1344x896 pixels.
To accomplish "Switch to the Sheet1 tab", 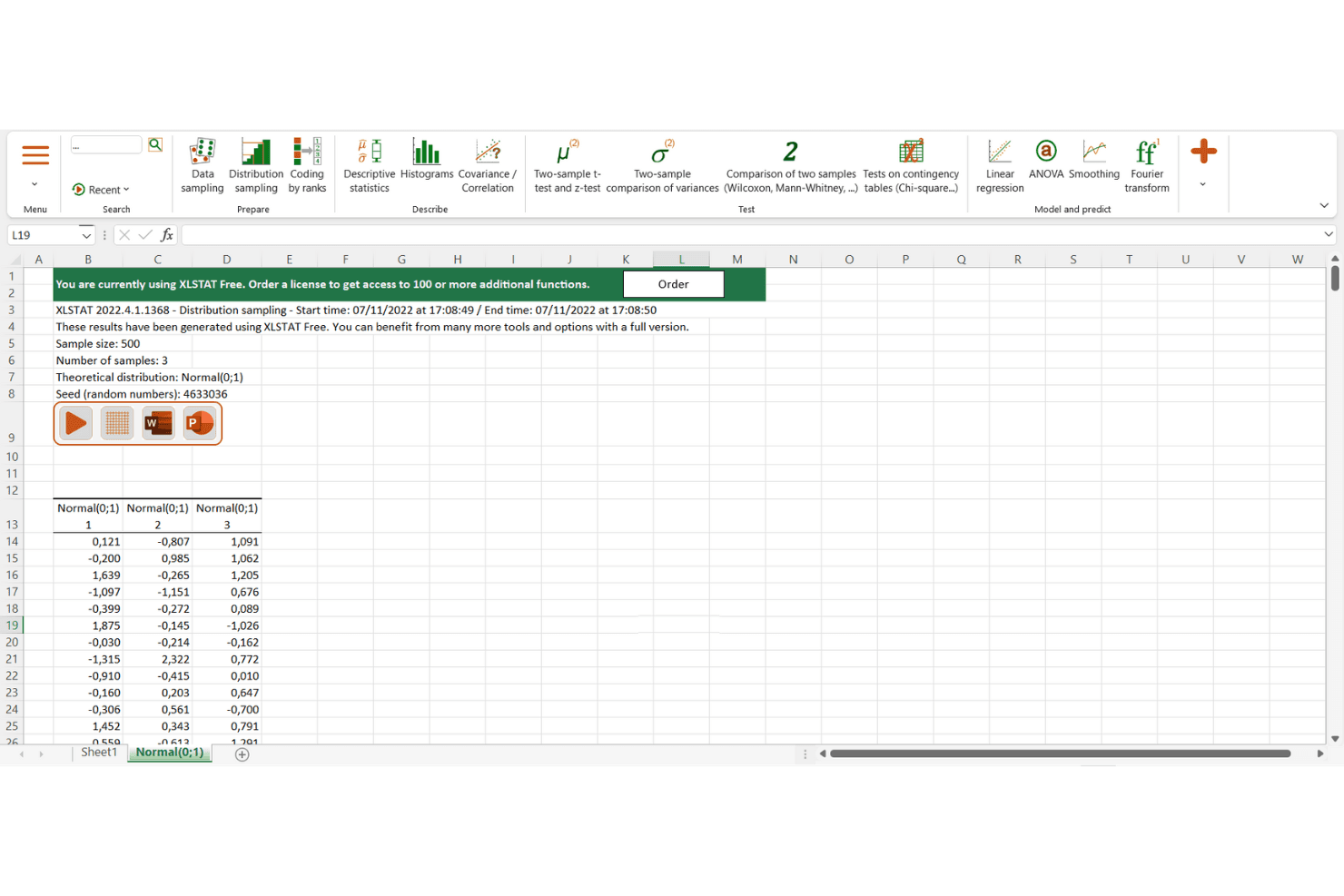I will 99,753.
